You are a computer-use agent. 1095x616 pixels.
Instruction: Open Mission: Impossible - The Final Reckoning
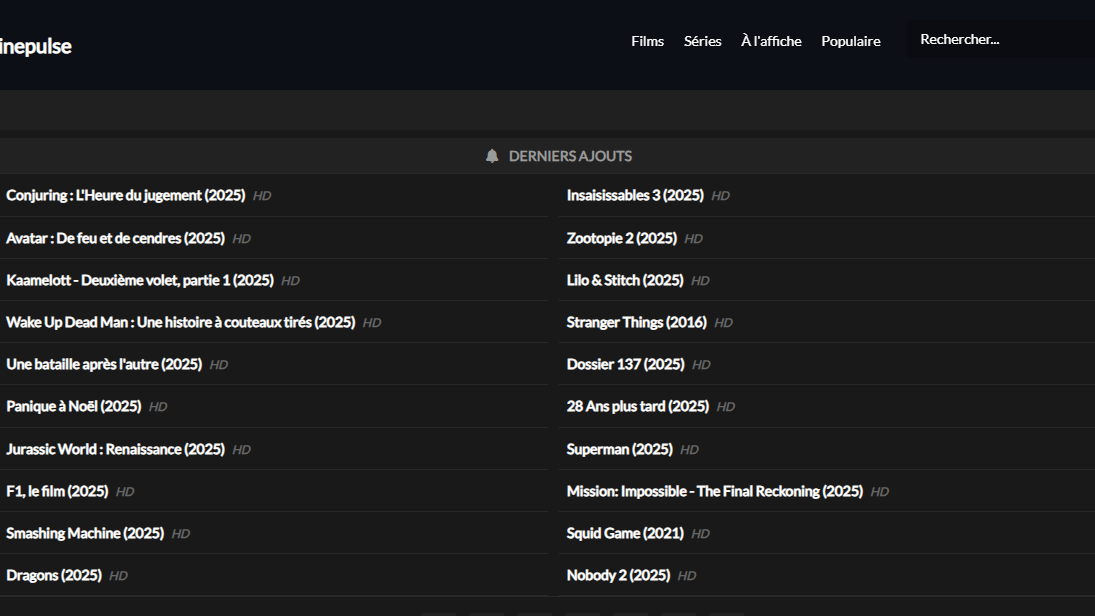pos(714,492)
